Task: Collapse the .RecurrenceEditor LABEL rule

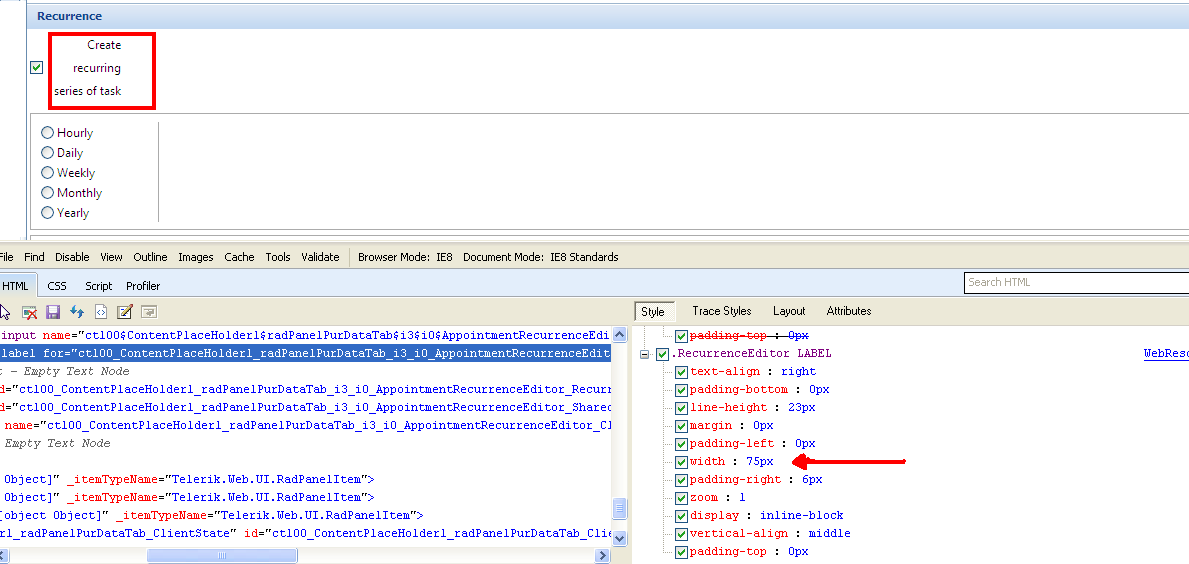Action: point(646,354)
